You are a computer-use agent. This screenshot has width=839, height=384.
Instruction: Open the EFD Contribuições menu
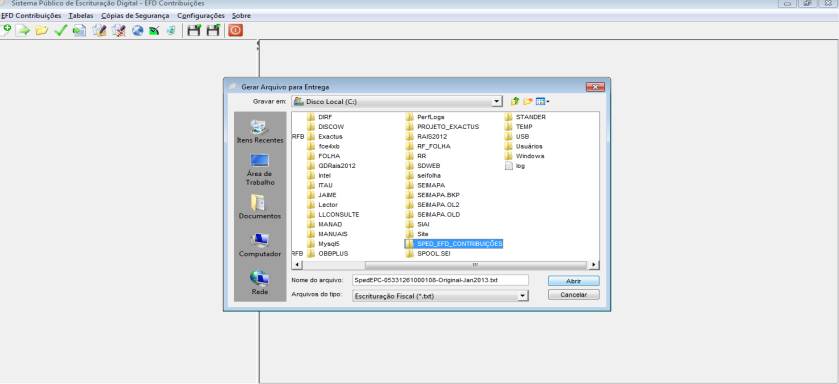pos(31,16)
